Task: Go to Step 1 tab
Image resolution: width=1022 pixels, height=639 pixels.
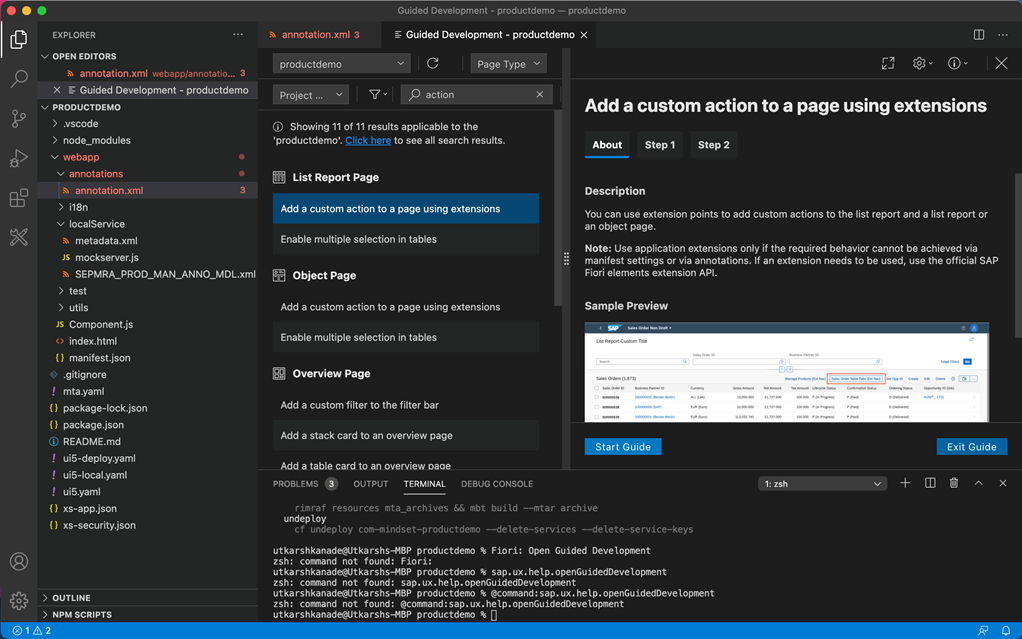Action: coord(660,145)
